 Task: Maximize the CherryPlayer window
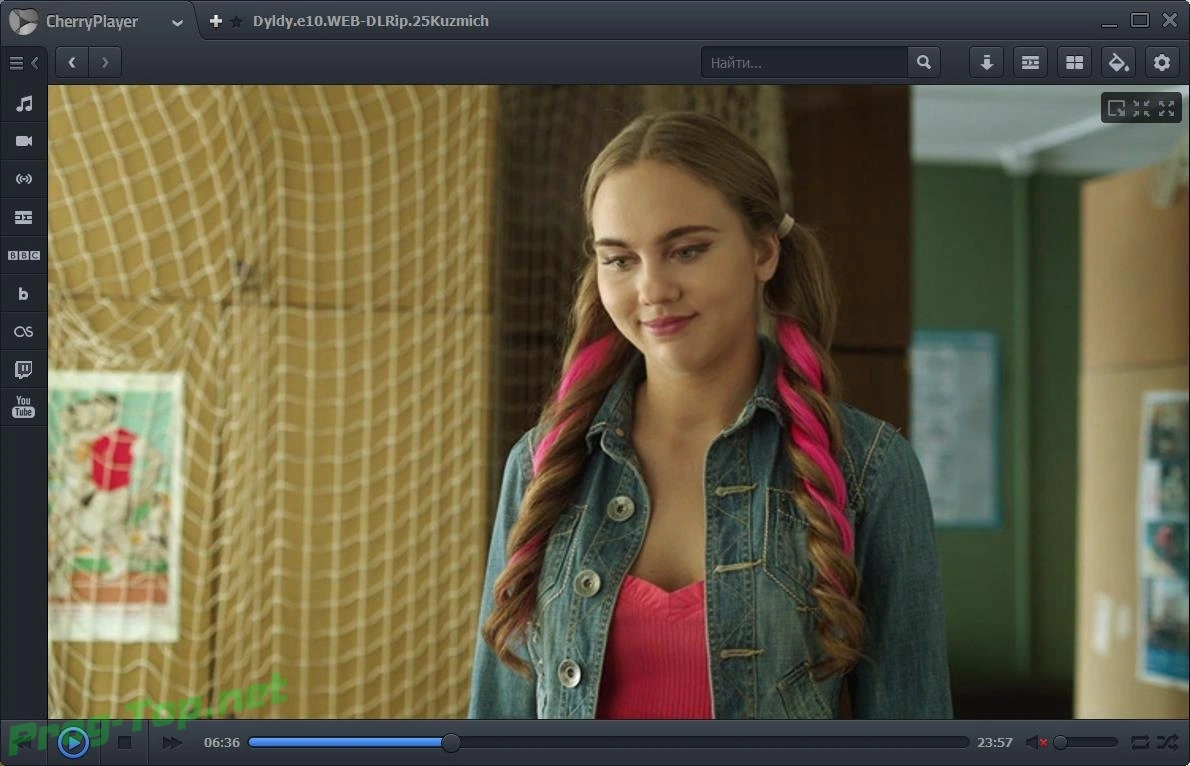click(1139, 20)
